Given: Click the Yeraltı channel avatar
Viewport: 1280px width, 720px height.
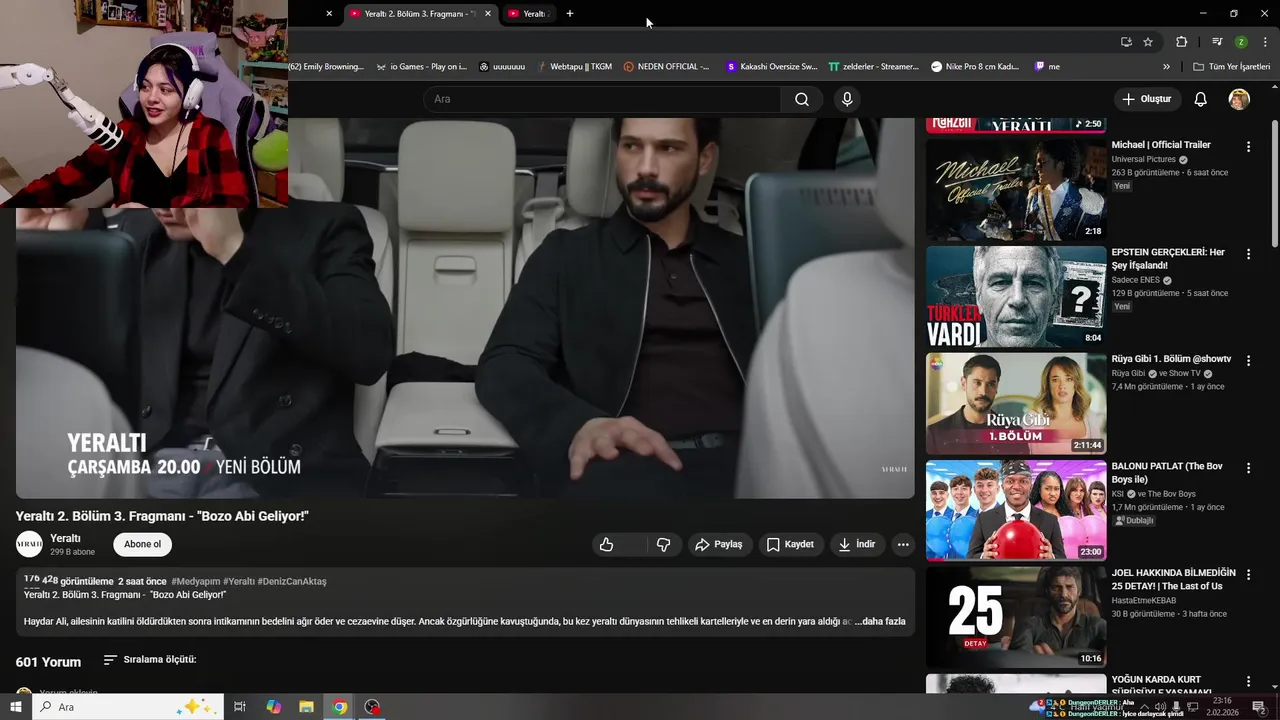Looking at the screenshot, I should 29,544.
